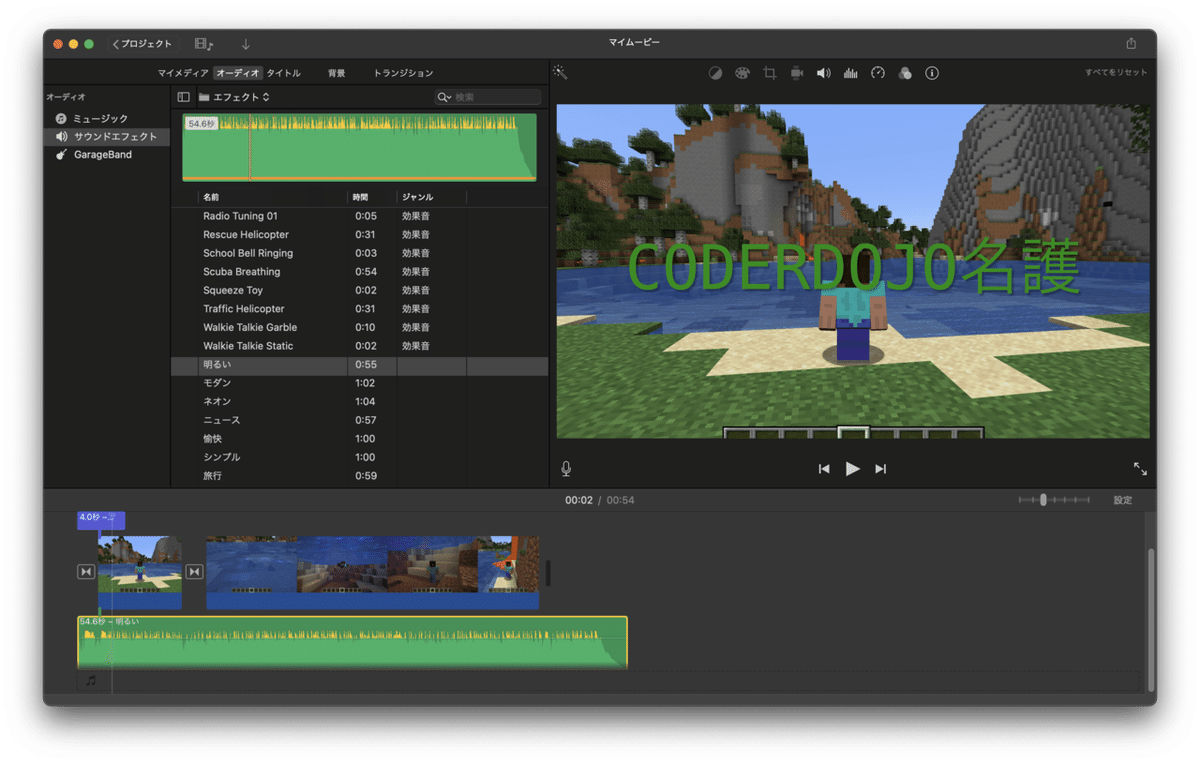Open noise reduction and equalizer tool
1200x763 pixels.
[851, 73]
